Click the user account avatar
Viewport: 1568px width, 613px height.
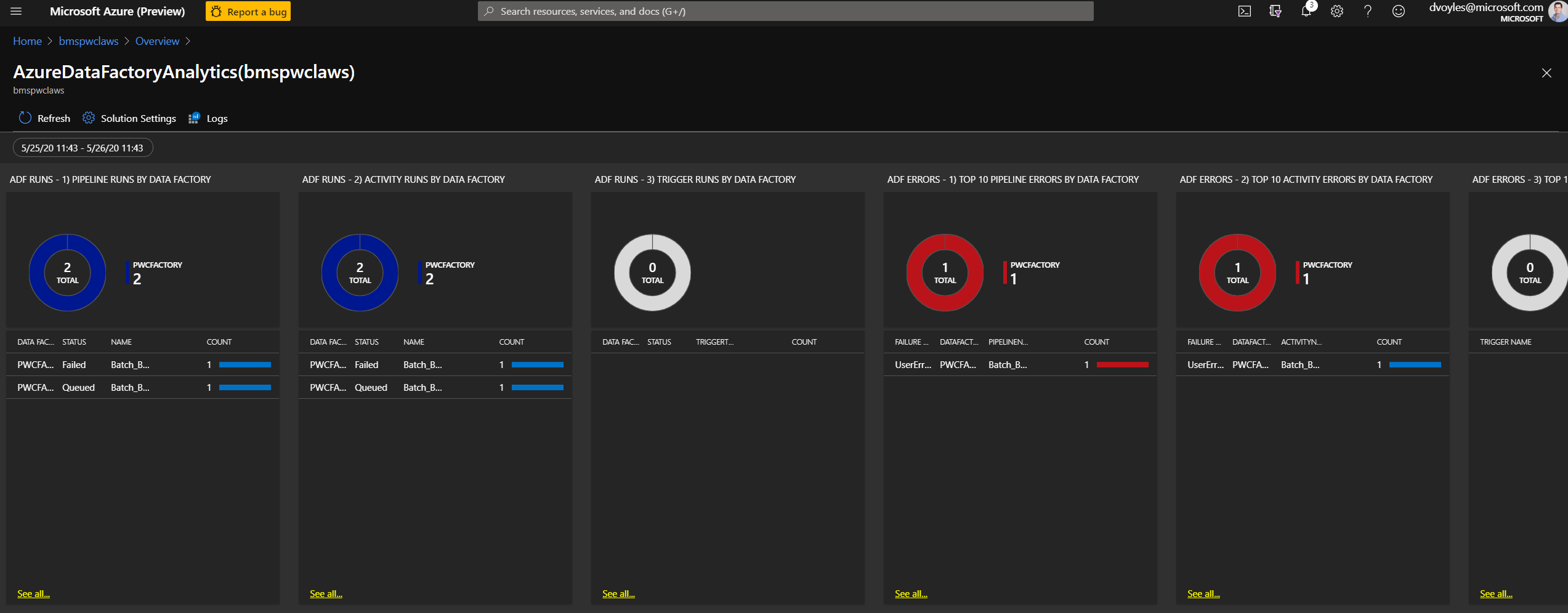pyautogui.click(x=1558, y=11)
